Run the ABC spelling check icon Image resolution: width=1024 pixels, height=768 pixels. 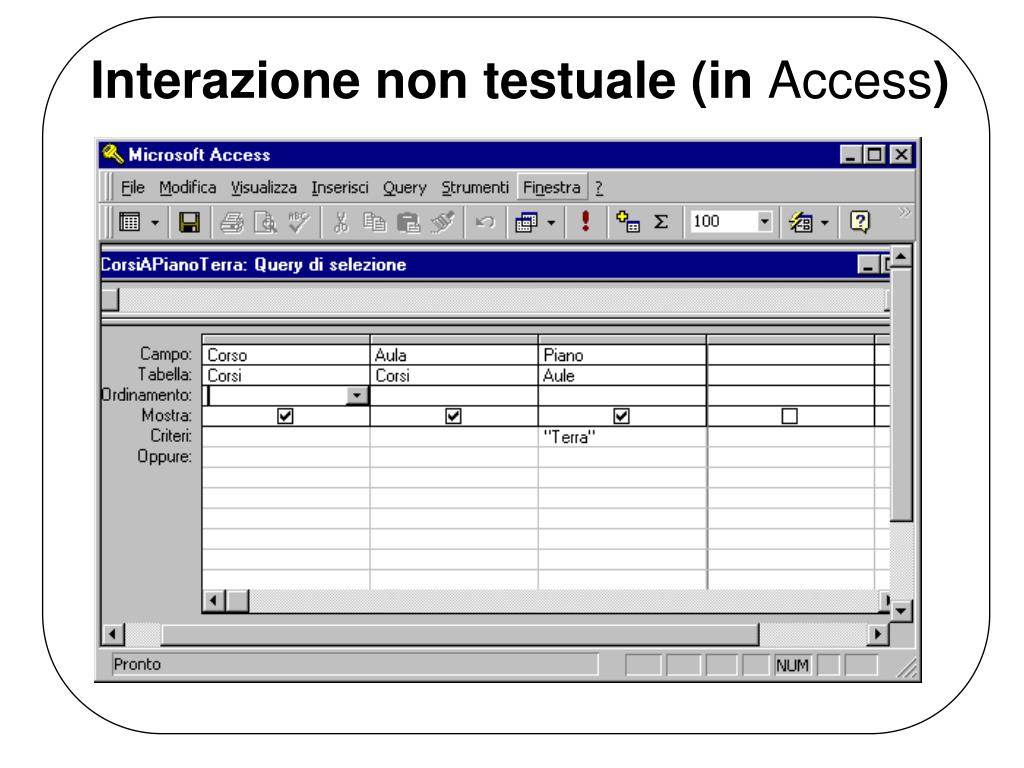(x=299, y=222)
